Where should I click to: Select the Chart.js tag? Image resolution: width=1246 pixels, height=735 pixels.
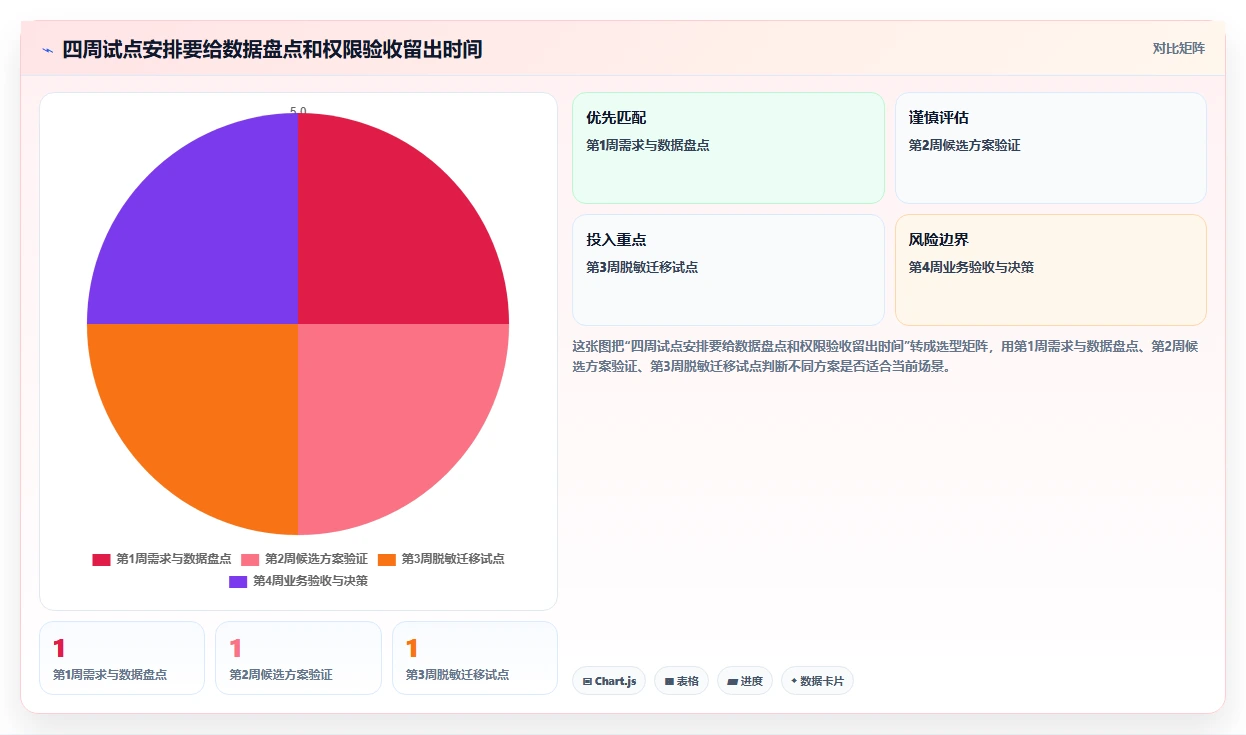click(609, 681)
